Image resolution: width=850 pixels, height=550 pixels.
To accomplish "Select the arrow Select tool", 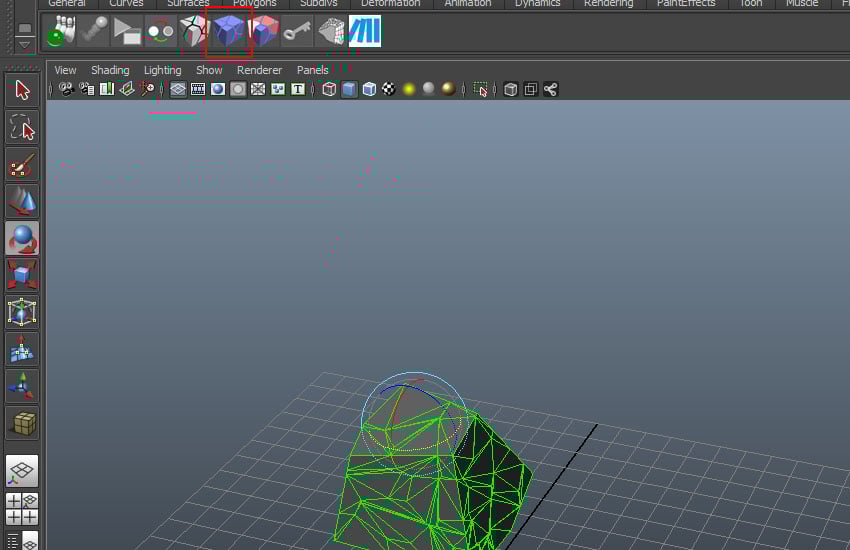I will pyautogui.click(x=22, y=90).
